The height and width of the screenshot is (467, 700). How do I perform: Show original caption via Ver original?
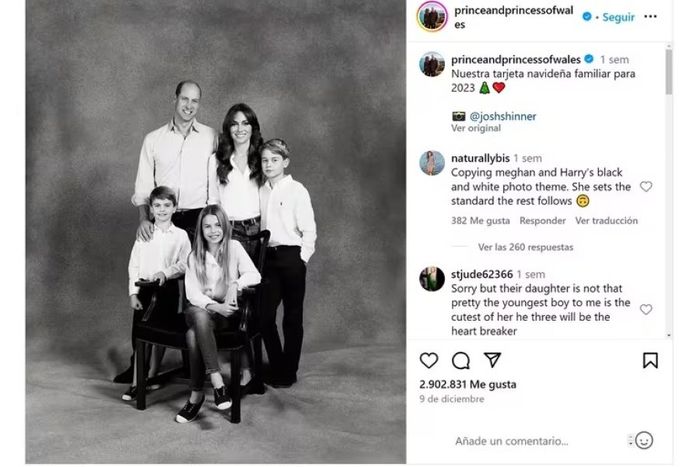coord(473,129)
